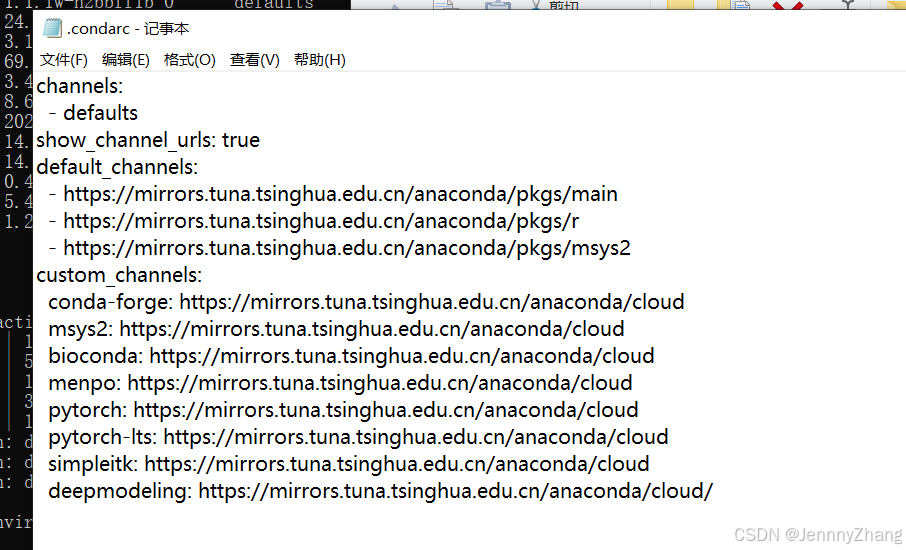This screenshot has width=906, height=550.
Task: Click the Notepad icon in title bar
Action: [x=52, y=28]
